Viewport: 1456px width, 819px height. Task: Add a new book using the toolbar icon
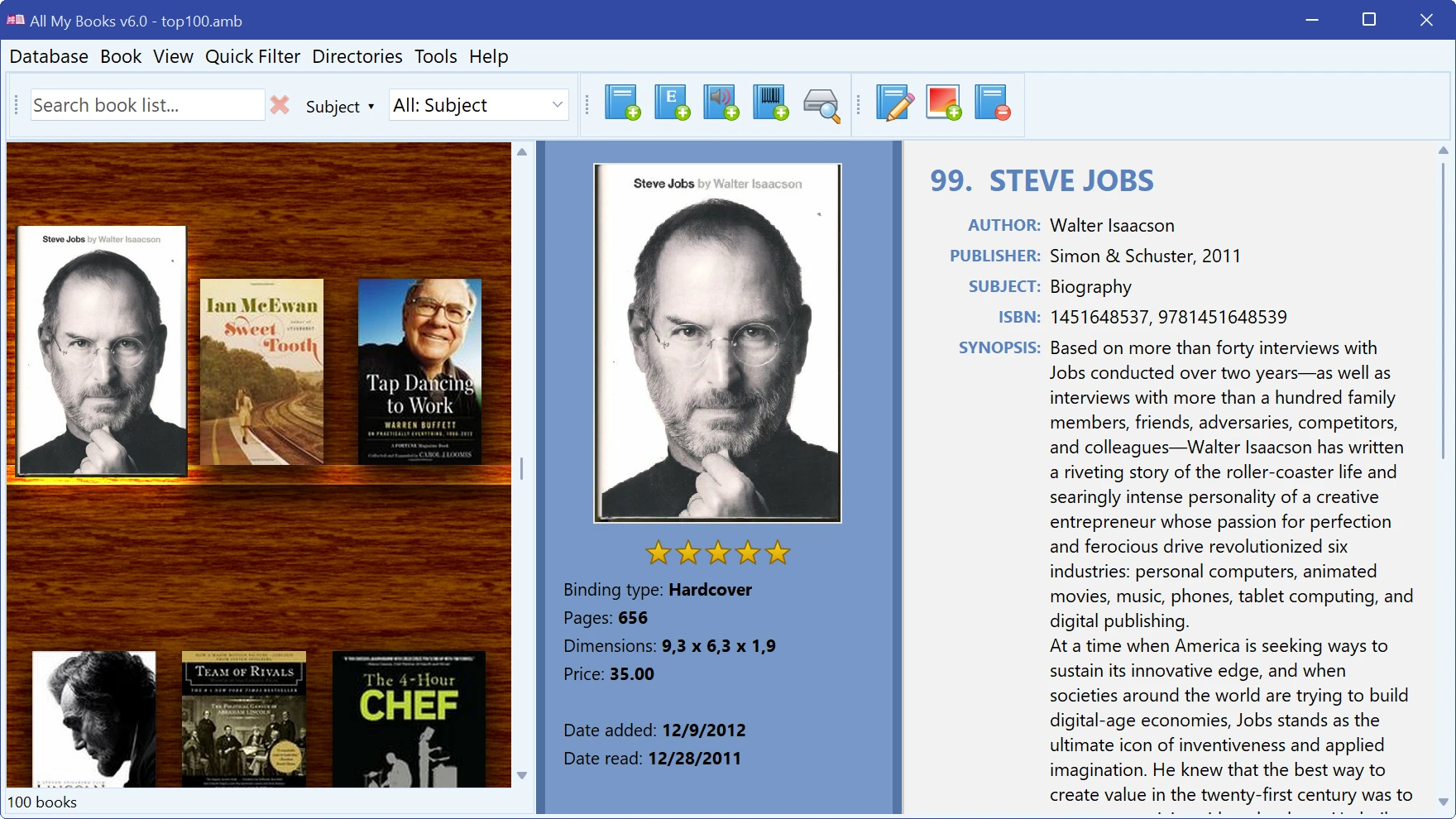point(622,103)
